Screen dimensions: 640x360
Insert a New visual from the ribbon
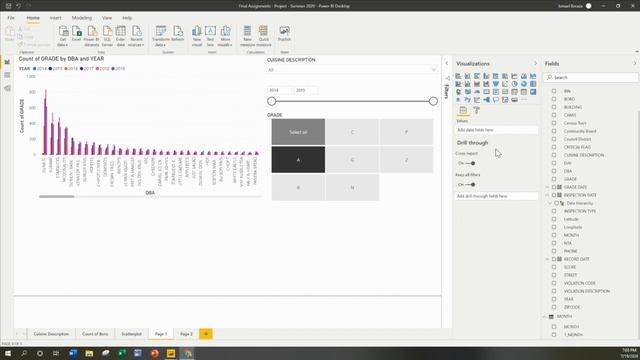197,35
